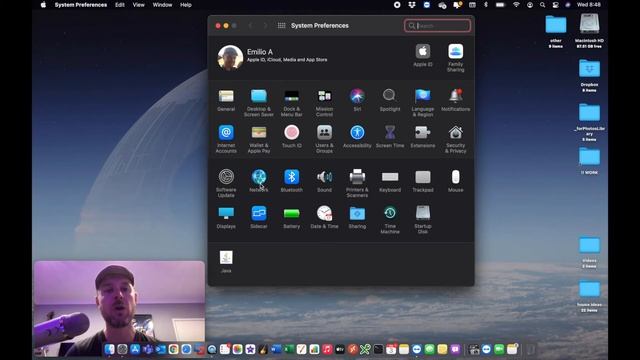The width and height of the screenshot is (640, 360).
Task: Open Music app in the Dock
Action: click(x=327, y=349)
